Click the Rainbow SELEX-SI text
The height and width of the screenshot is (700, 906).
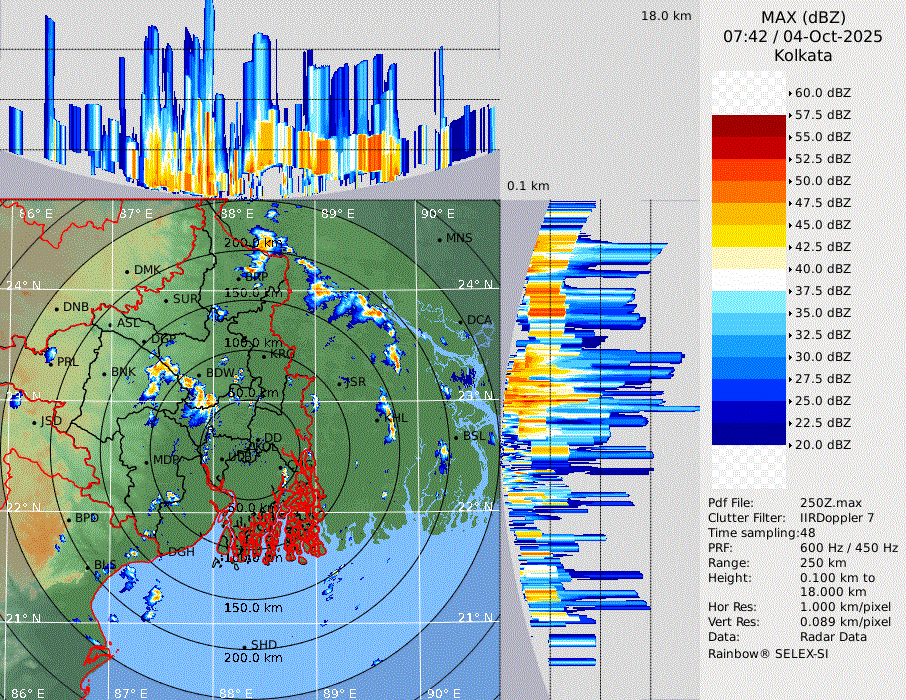pos(768,653)
